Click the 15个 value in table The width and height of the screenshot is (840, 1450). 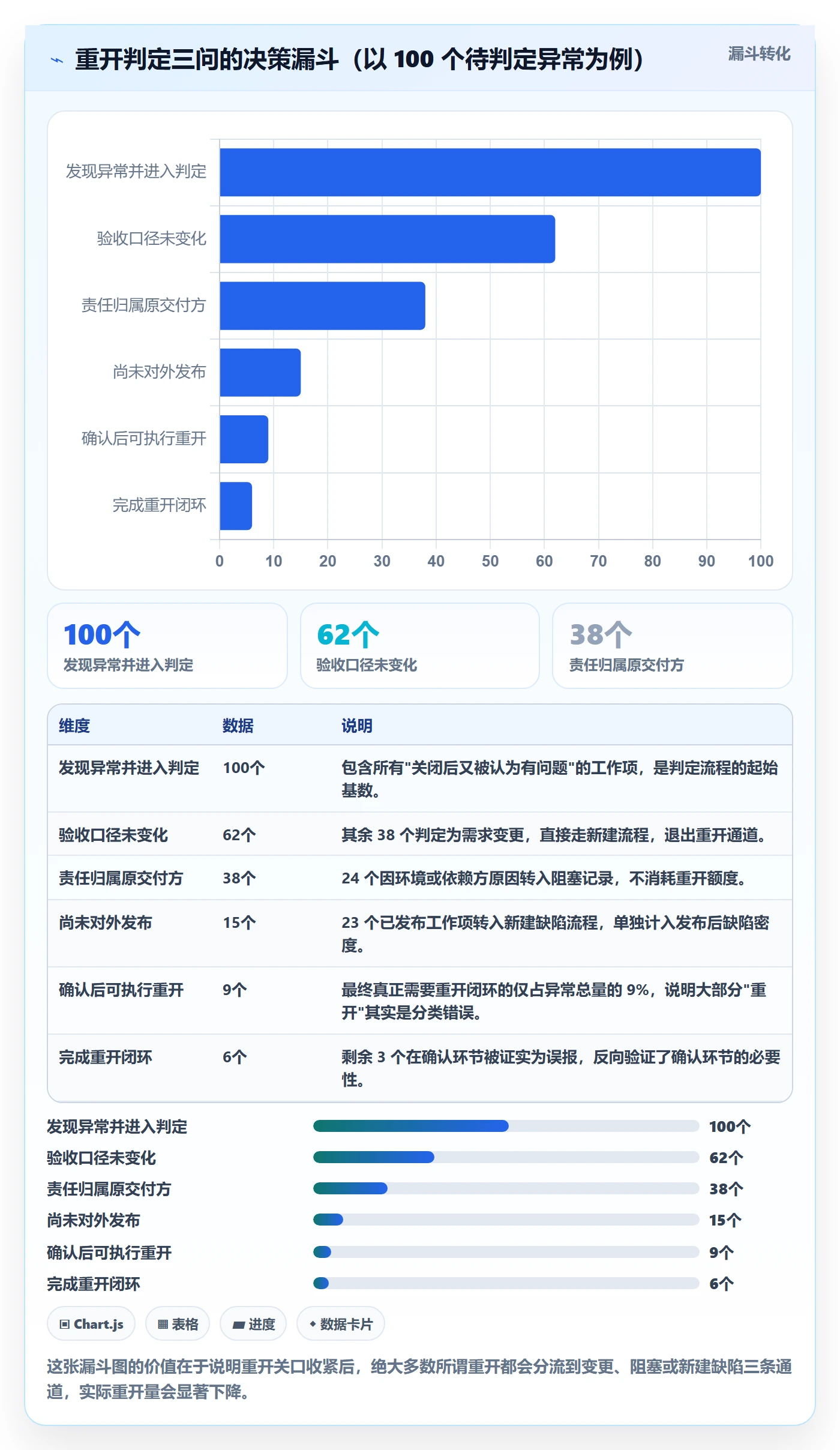[x=239, y=922]
